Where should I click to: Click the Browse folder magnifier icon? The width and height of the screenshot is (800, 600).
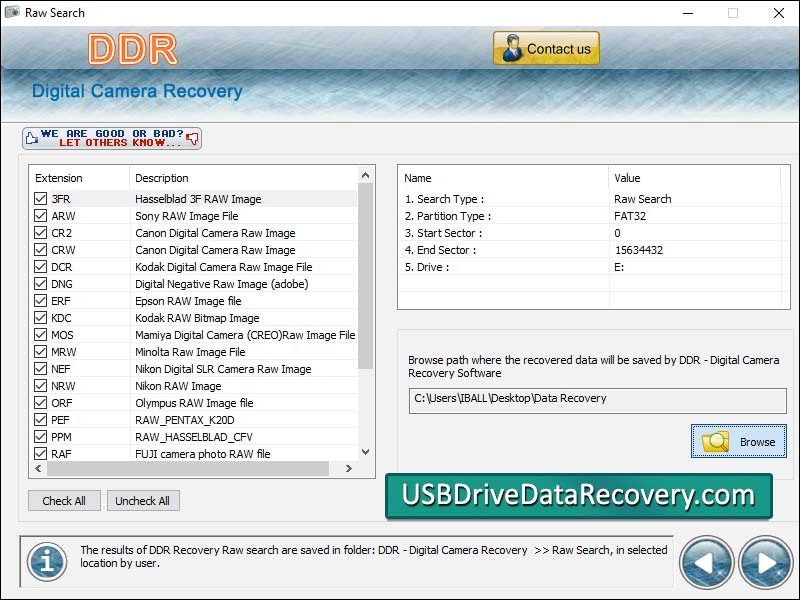[x=715, y=442]
